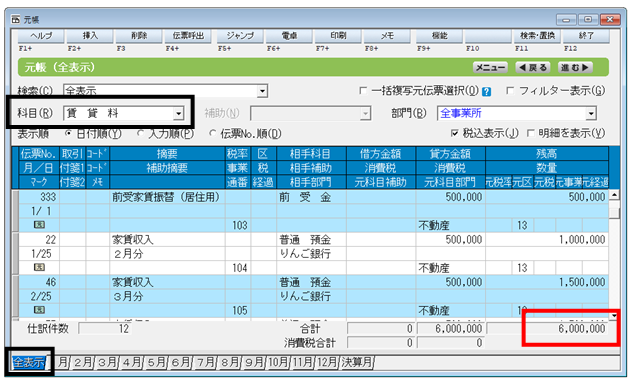The image size is (631, 384).
Task: Click the 摘要 column header
Action: [167, 154]
